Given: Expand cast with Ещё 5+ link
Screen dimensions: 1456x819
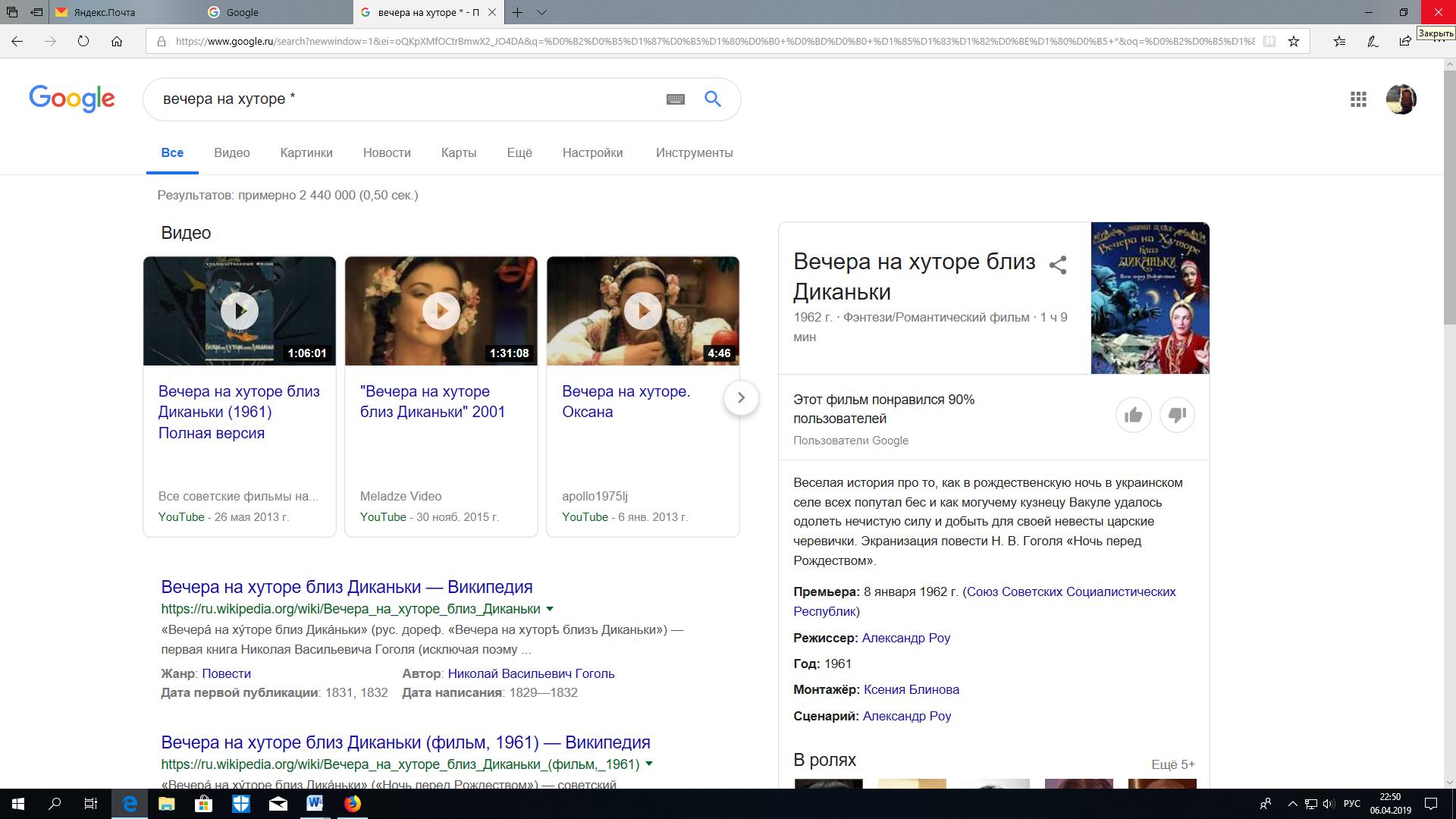Looking at the screenshot, I should point(1173,764).
